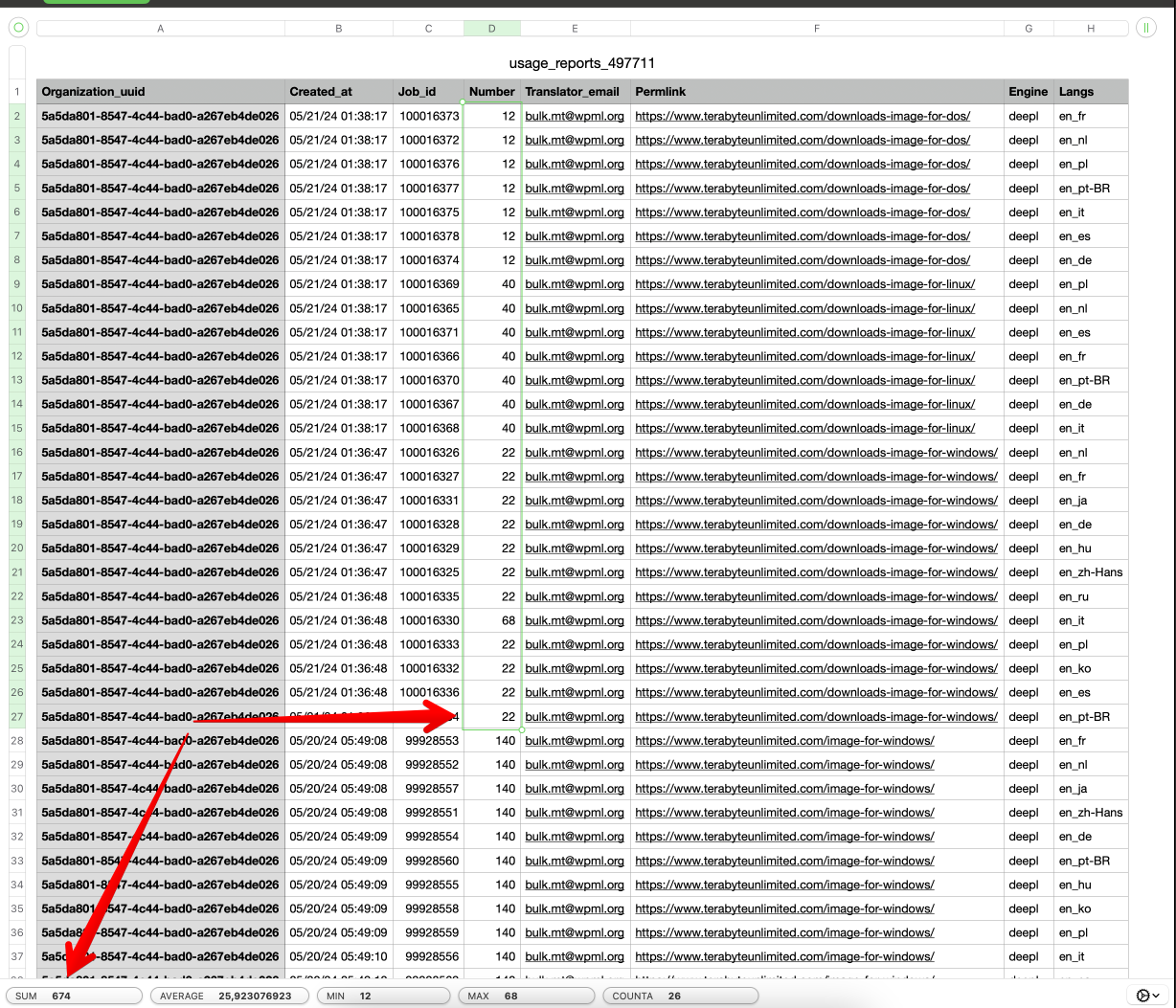
Task: Click the Langs header cell
Action: [1091, 92]
